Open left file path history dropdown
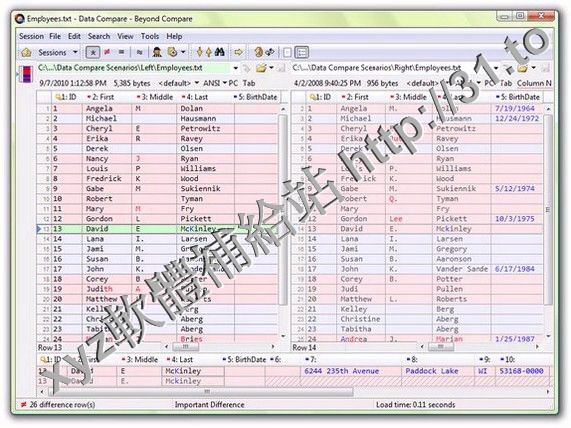 pos(235,68)
